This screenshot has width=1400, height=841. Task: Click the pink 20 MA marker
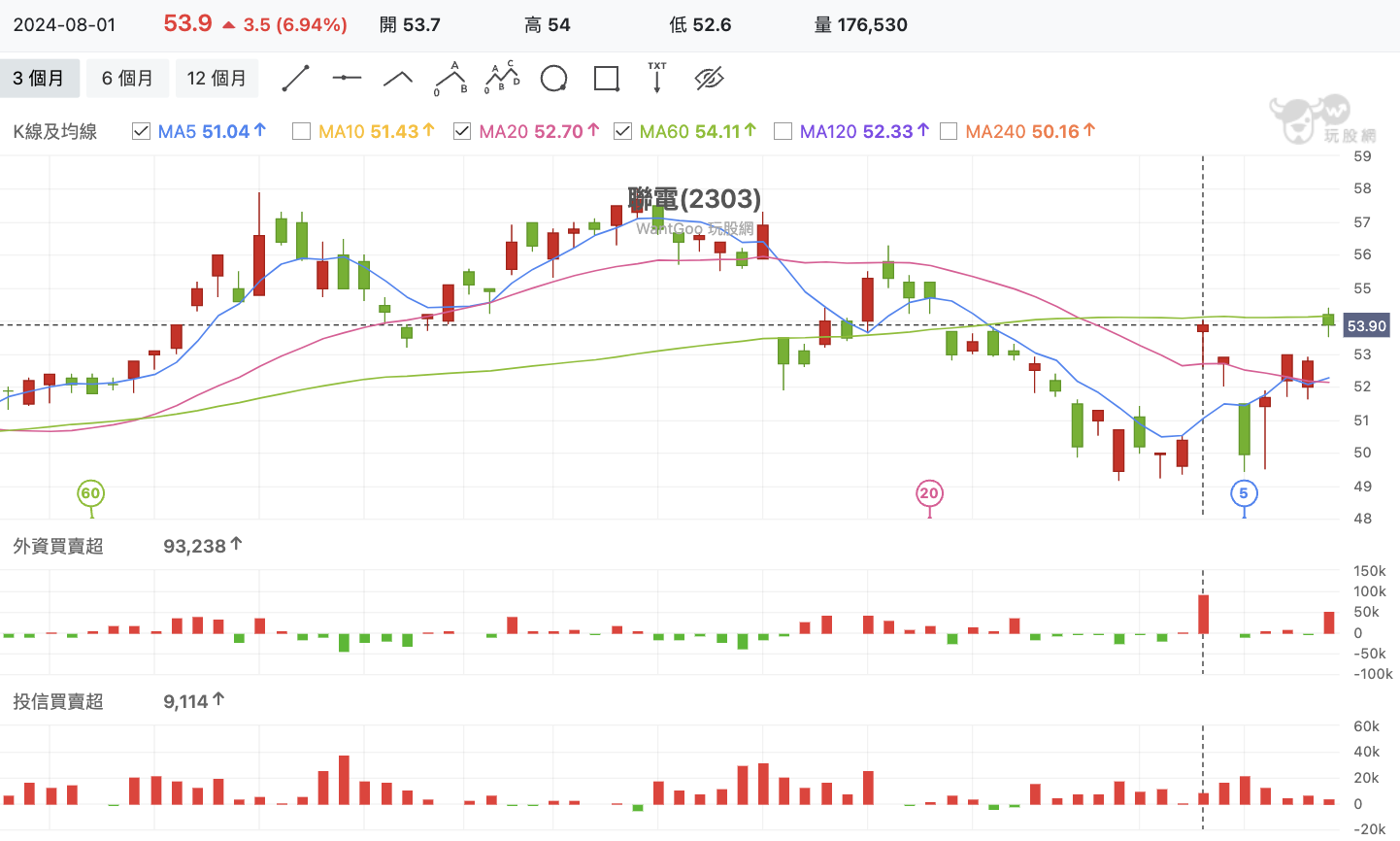coord(929,493)
